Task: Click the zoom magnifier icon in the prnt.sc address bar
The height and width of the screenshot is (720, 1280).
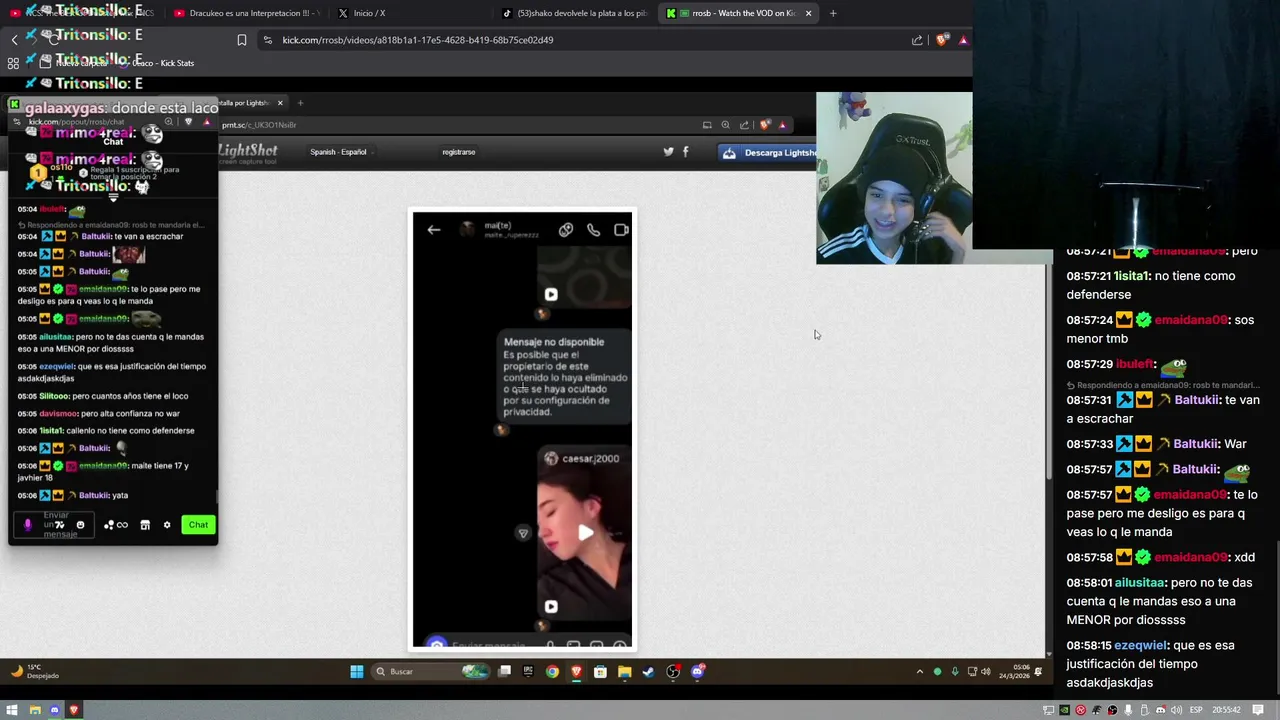Action: click(x=725, y=125)
